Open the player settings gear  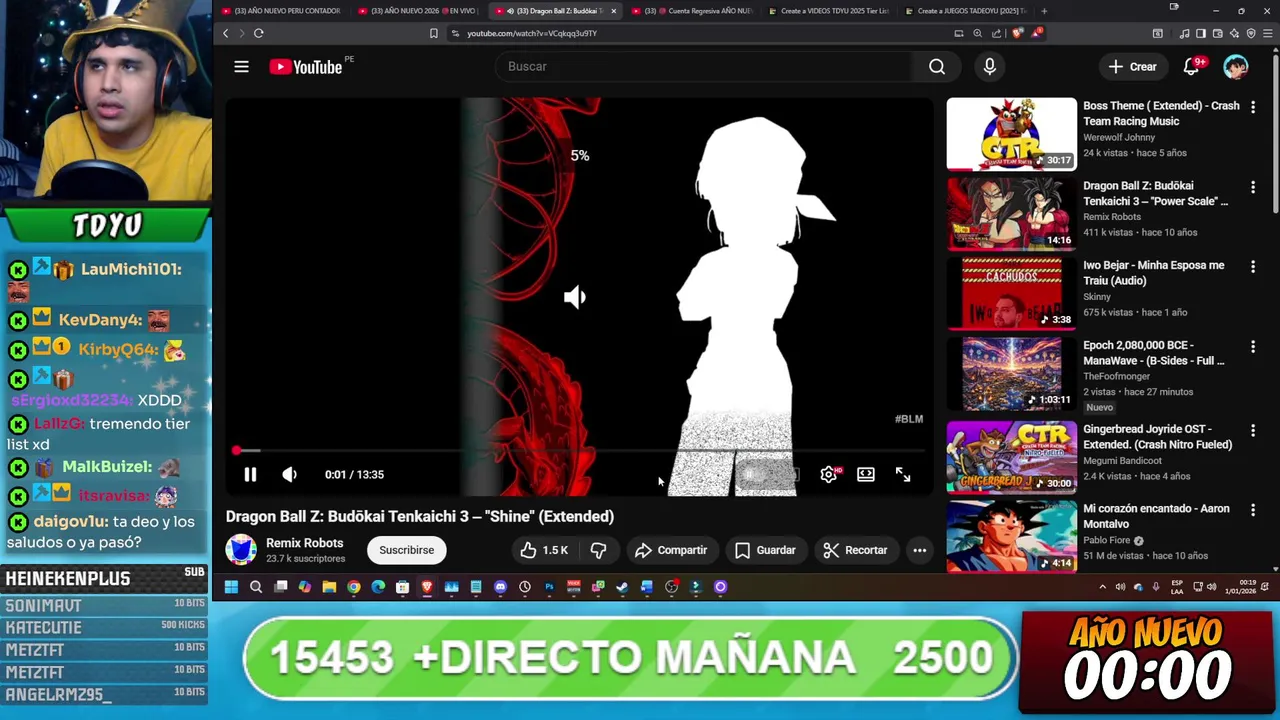(x=829, y=475)
